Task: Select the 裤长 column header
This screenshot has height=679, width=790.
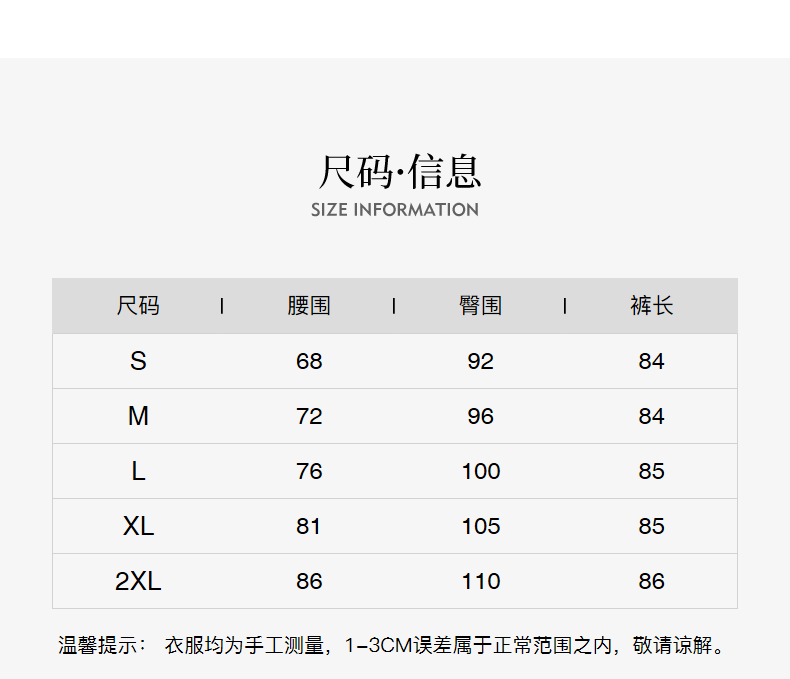Action: (x=651, y=306)
